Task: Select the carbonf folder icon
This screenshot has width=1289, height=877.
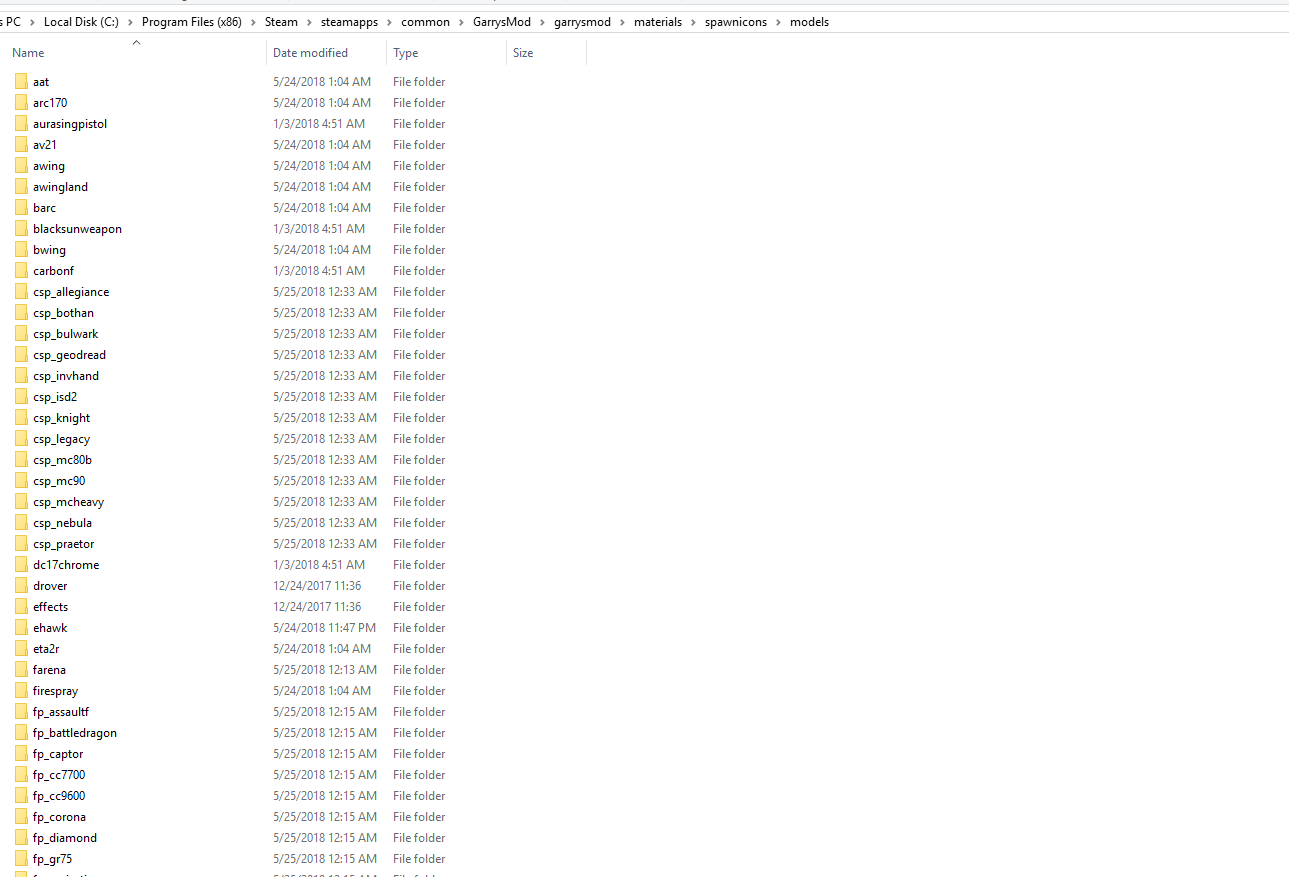Action: click(22, 271)
